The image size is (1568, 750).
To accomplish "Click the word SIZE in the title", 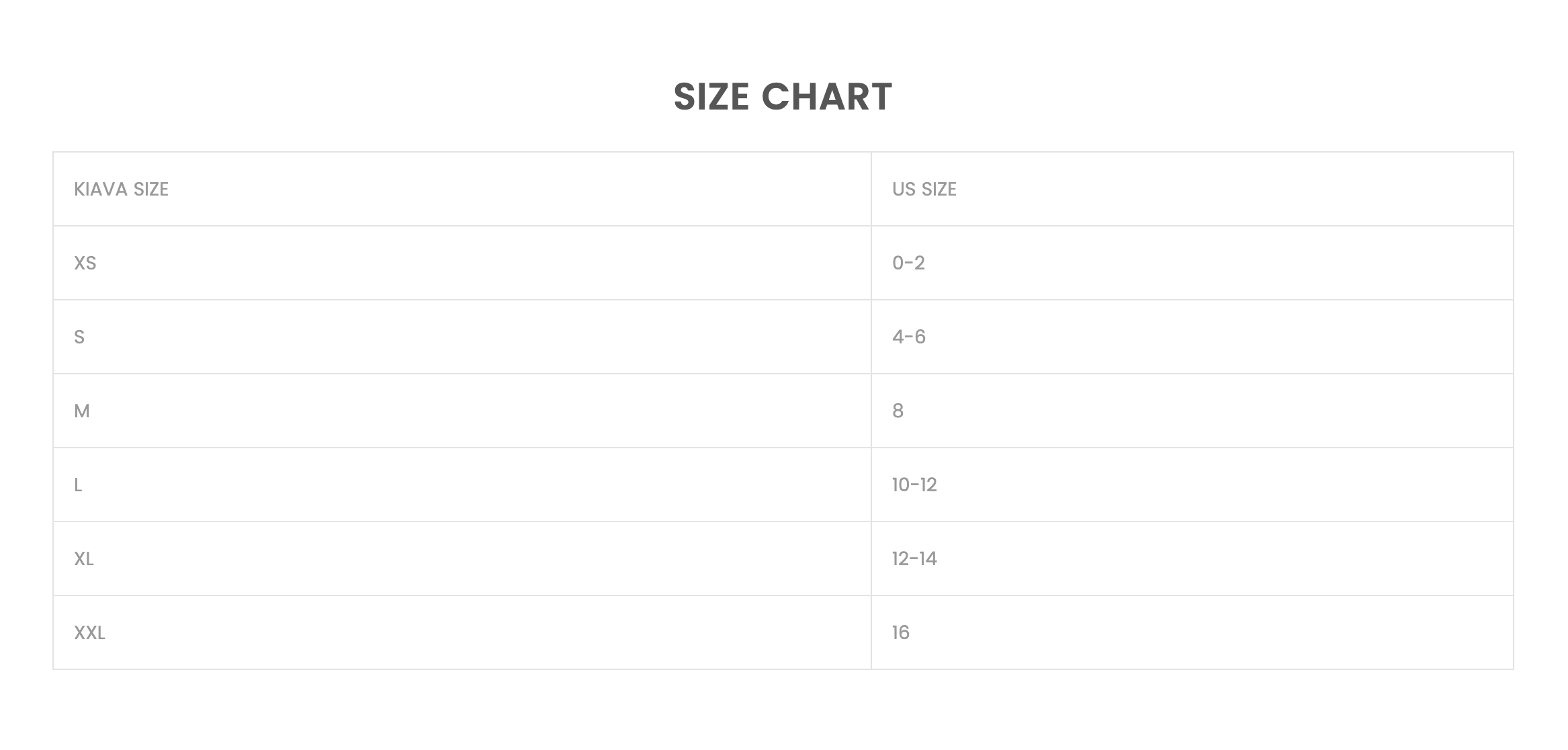I will click(711, 97).
